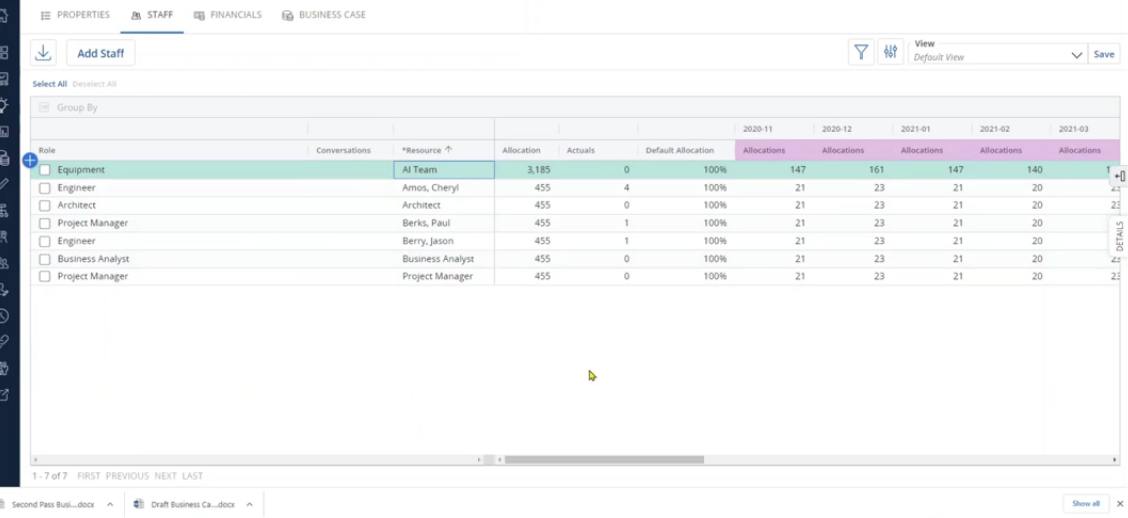Open the filter funnel icon
The image size is (1128, 518).
point(860,54)
